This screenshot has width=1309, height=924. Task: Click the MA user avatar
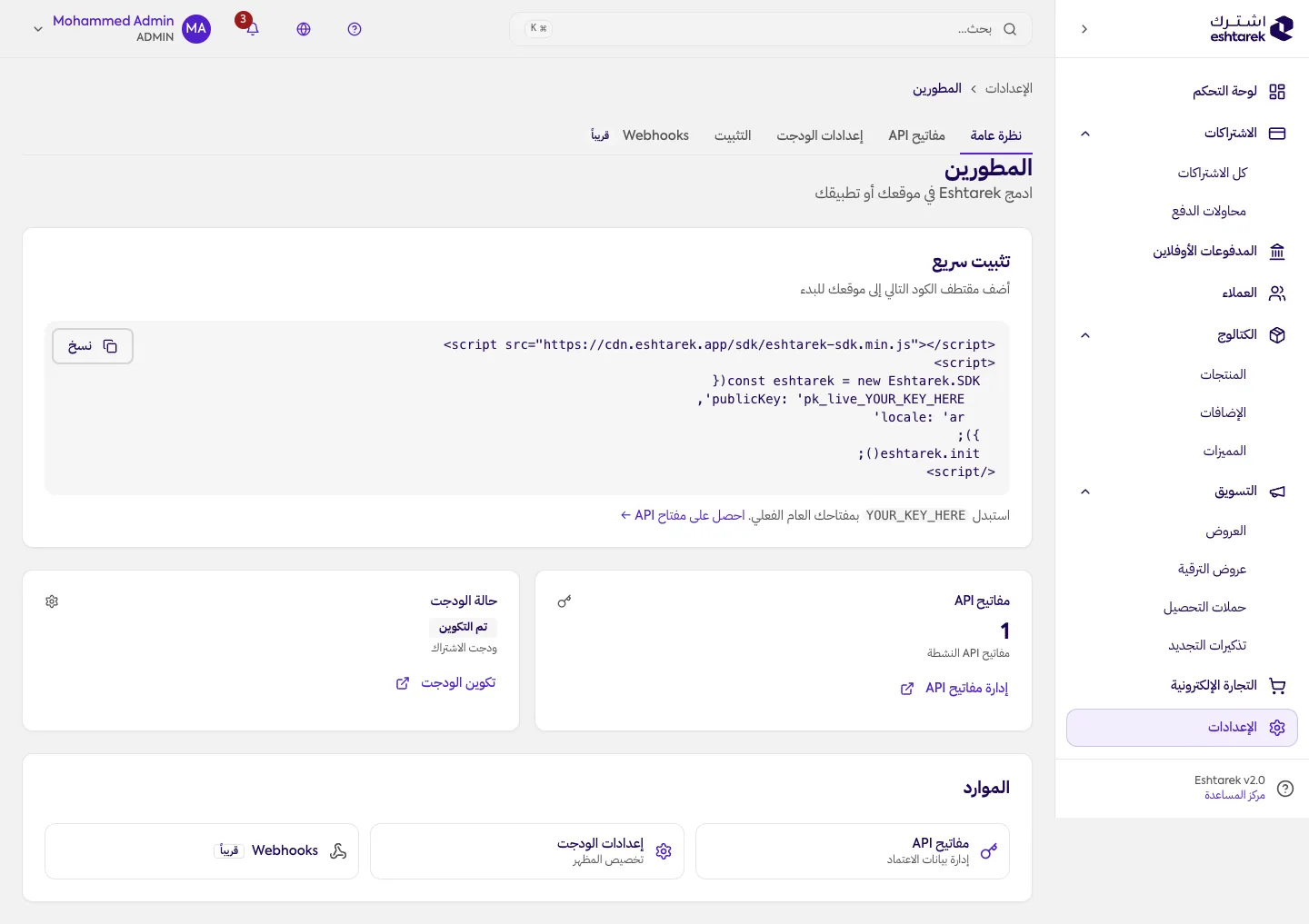click(x=196, y=29)
